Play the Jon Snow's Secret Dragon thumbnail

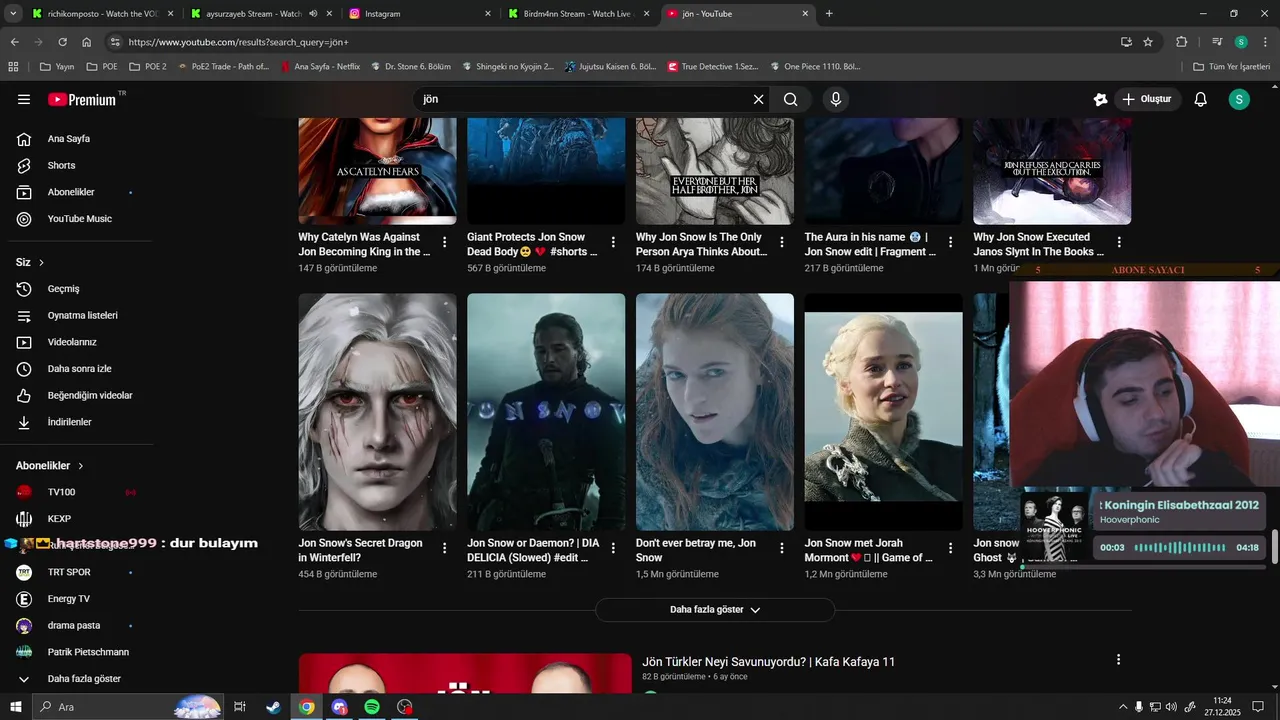point(377,412)
